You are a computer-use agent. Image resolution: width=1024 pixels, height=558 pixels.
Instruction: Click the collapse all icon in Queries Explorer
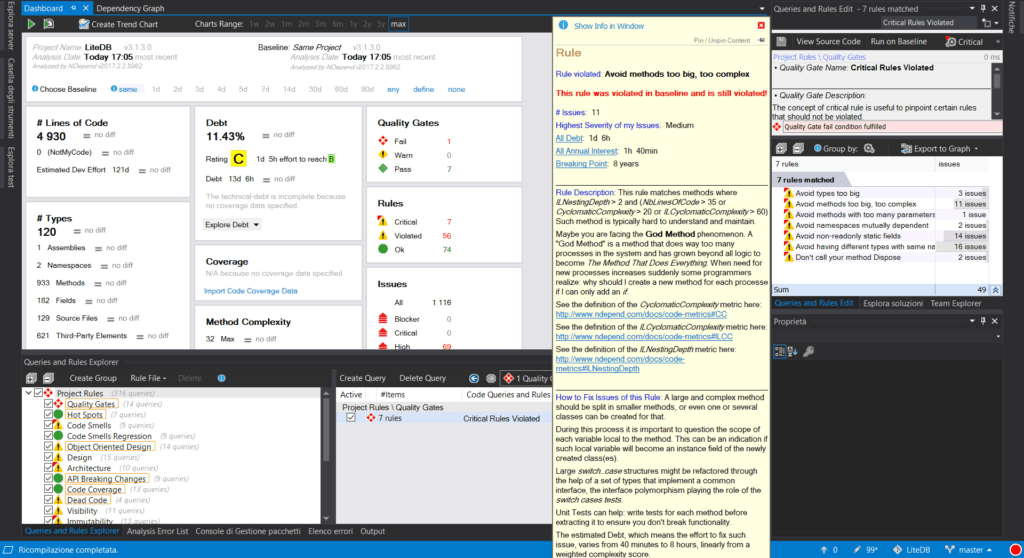[48, 378]
